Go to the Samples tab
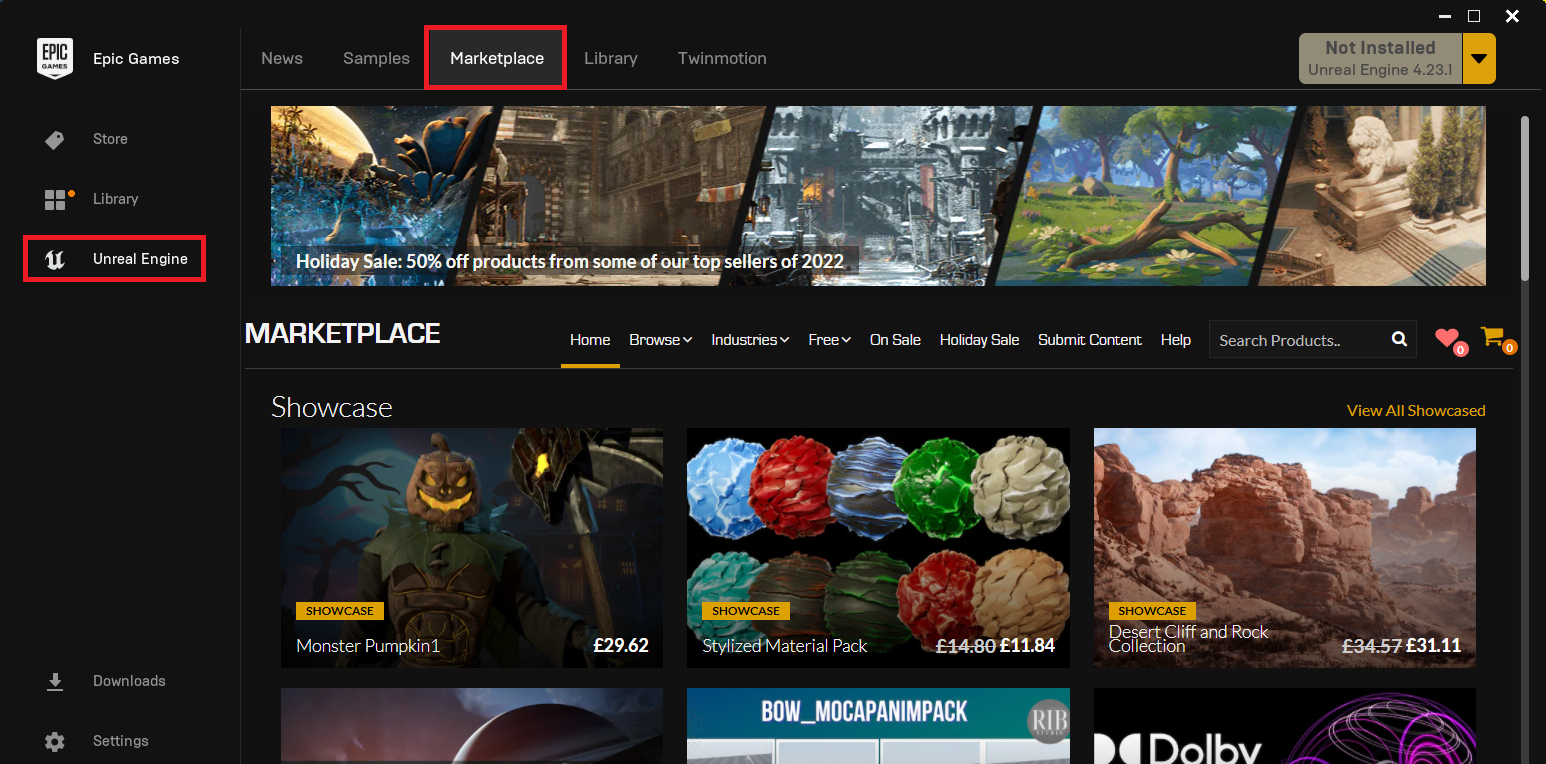Image resolution: width=1546 pixels, height=764 pixels. (x=376, y=58)
